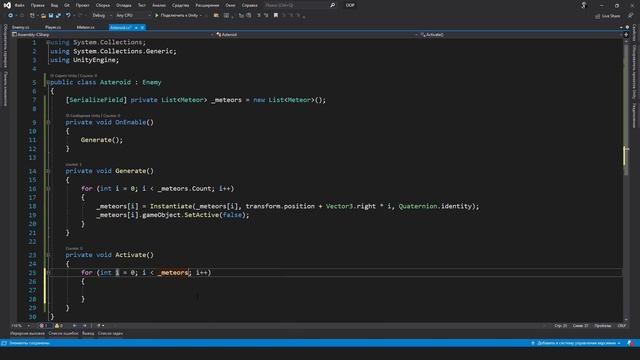Pin the Asteroid.cs tab
The width and height of the screenshot is (640, 360).
tap(136, 27)
